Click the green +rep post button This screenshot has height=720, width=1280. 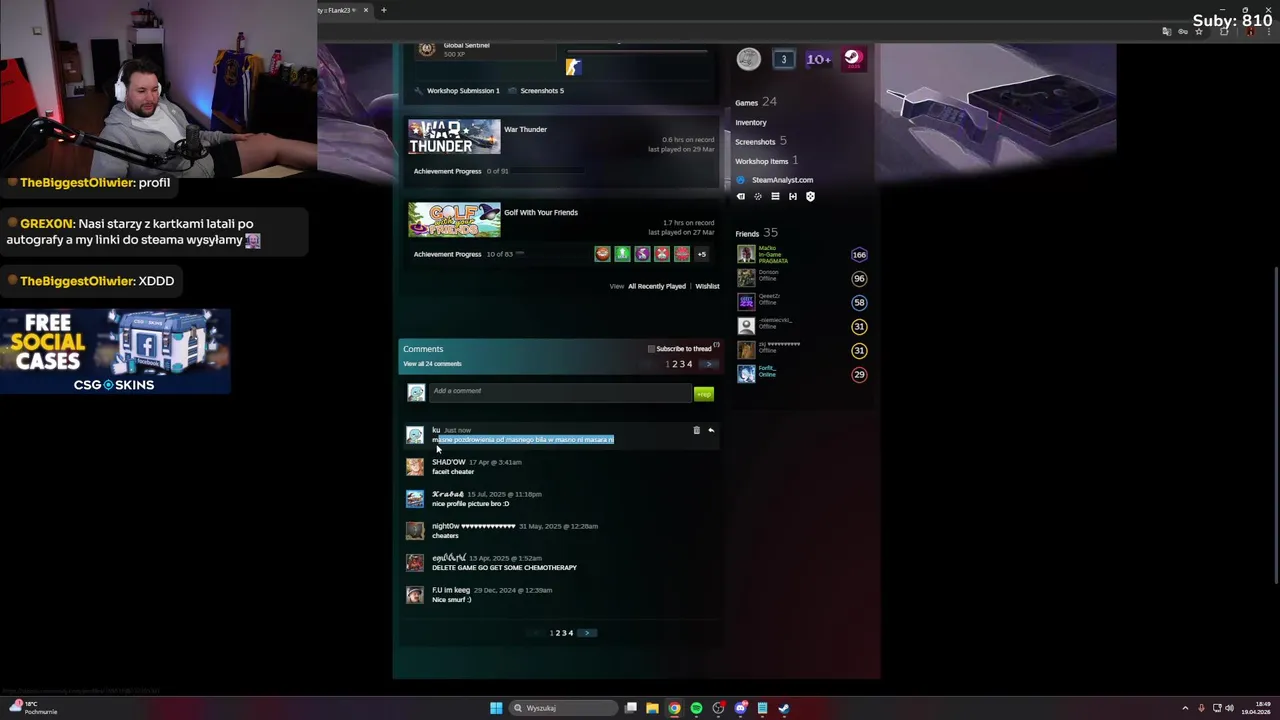click(x=704, y=394)
